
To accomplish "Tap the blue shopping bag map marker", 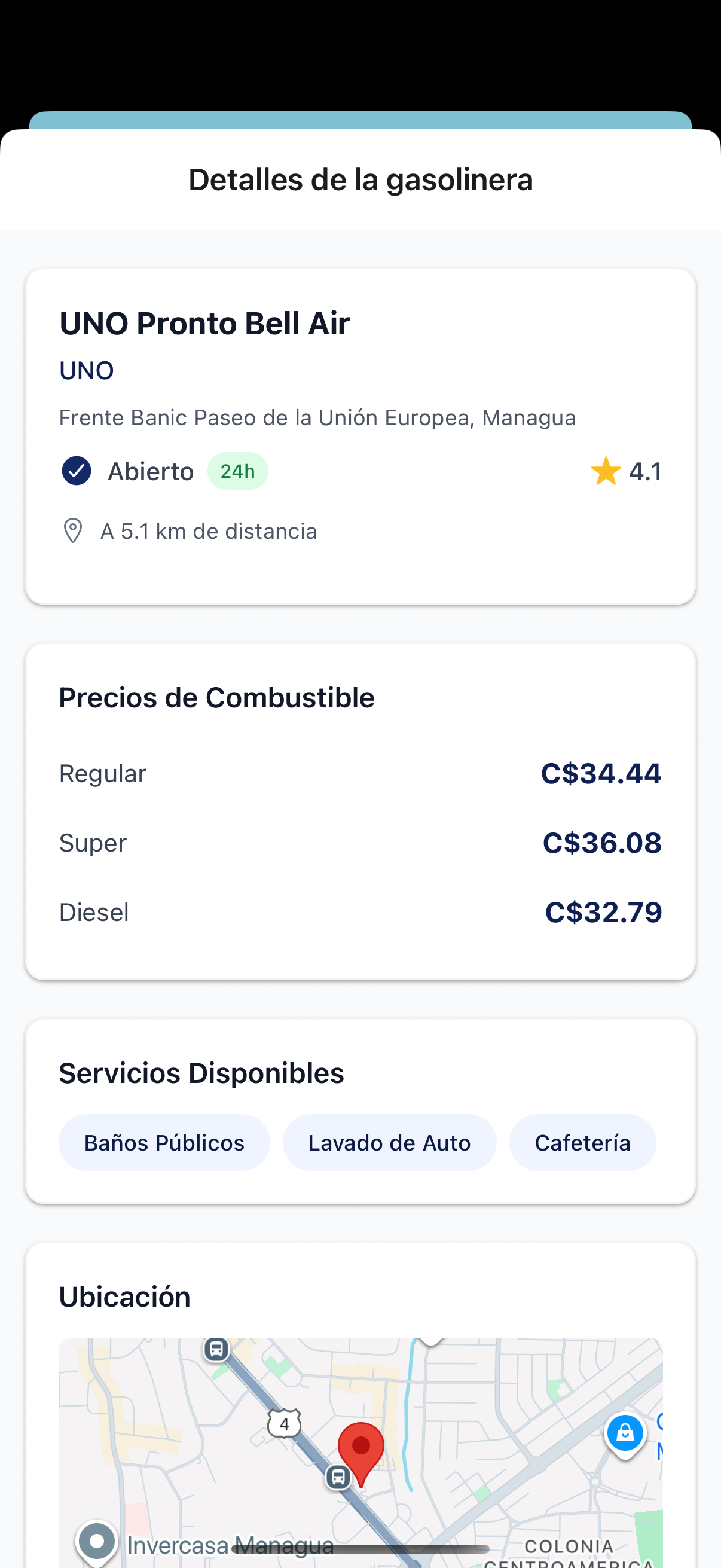I will (624, 1433).
